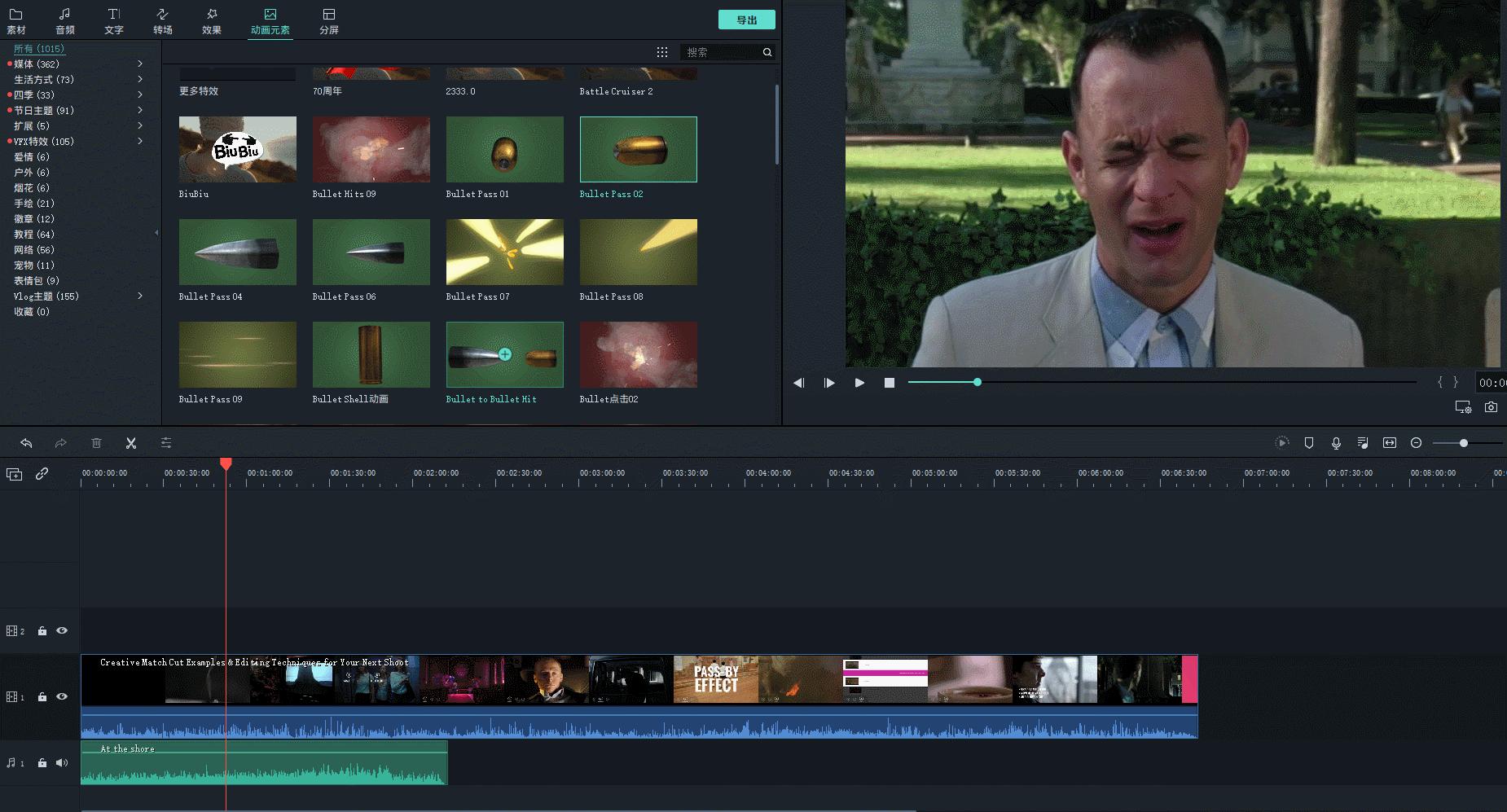Screen dimensions: 1507x812
Task: Switch grid view of elements
Action: (x=662, y=52)
